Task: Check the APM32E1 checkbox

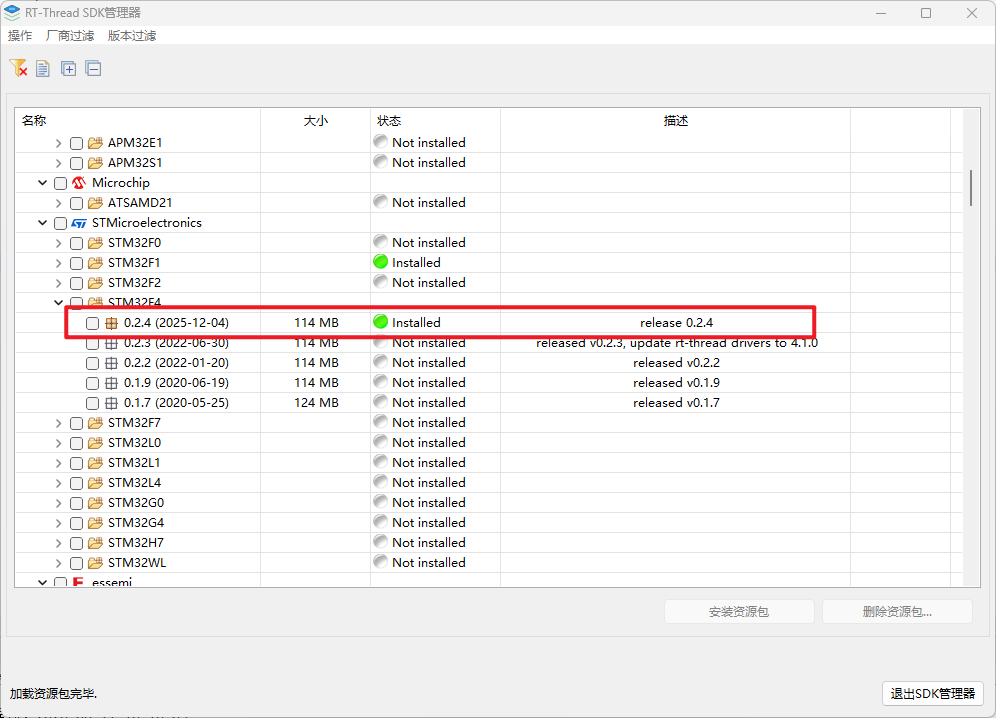Action: [x=76, y=143]
